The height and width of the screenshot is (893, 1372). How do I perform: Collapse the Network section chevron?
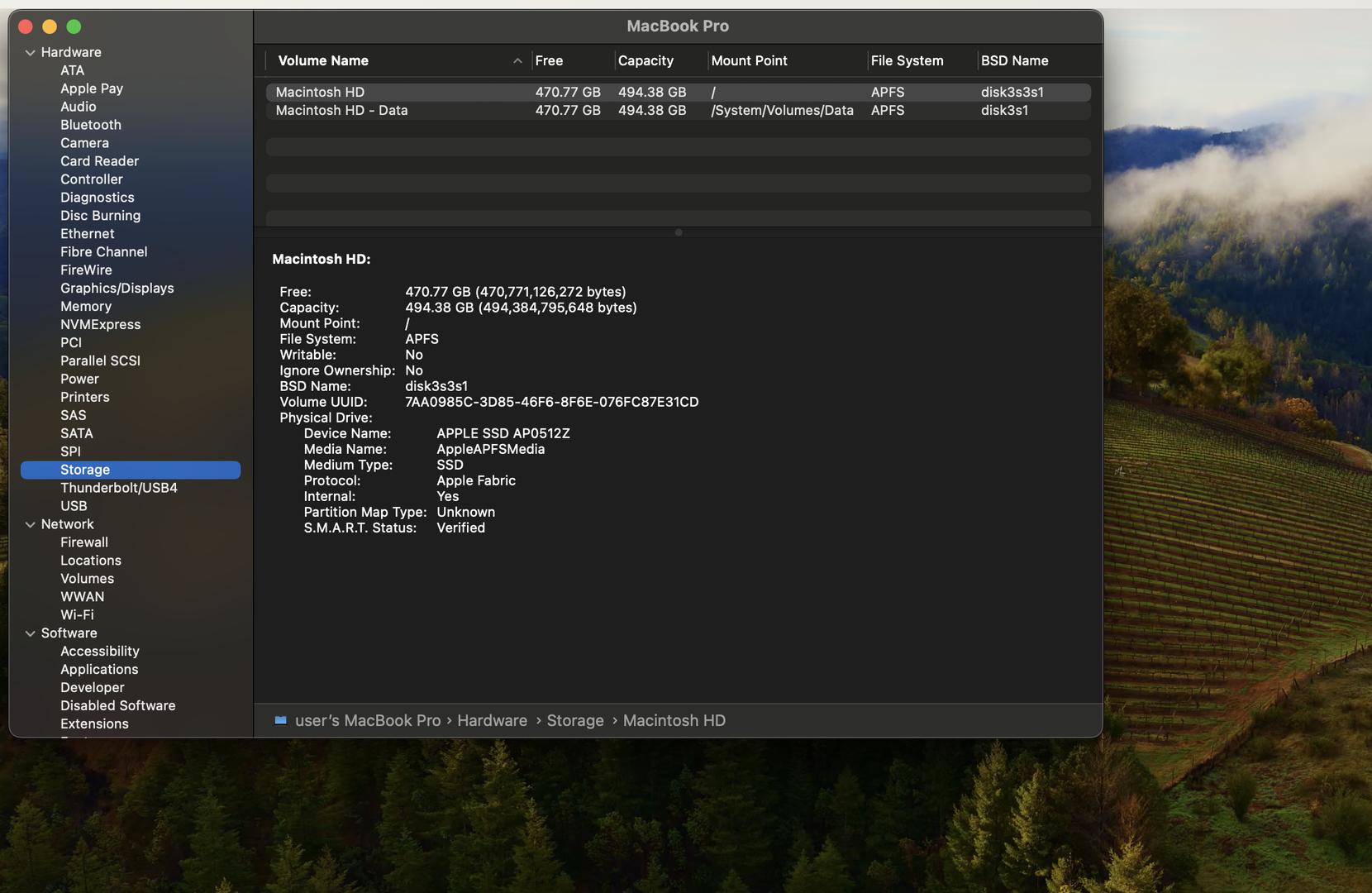pyautogui.click(x=31, y=524)
